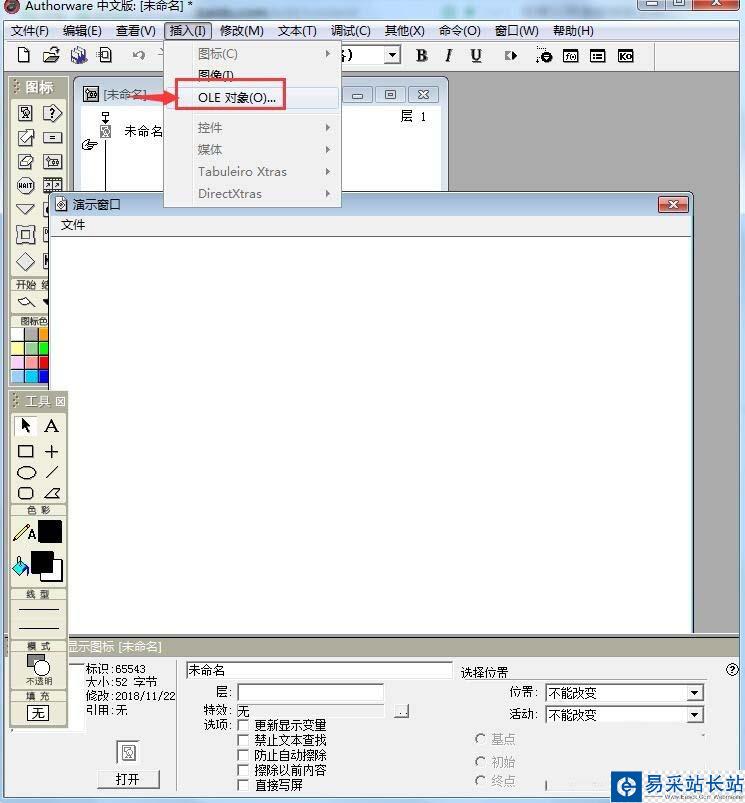Select the 初始 radio button
The width and height of the screenshot is (745, 803).
click(480, 762)
